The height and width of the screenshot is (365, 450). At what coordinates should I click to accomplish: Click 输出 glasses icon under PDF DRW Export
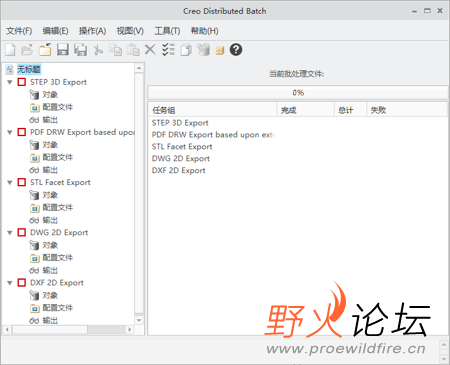click(x=34, y=170)
